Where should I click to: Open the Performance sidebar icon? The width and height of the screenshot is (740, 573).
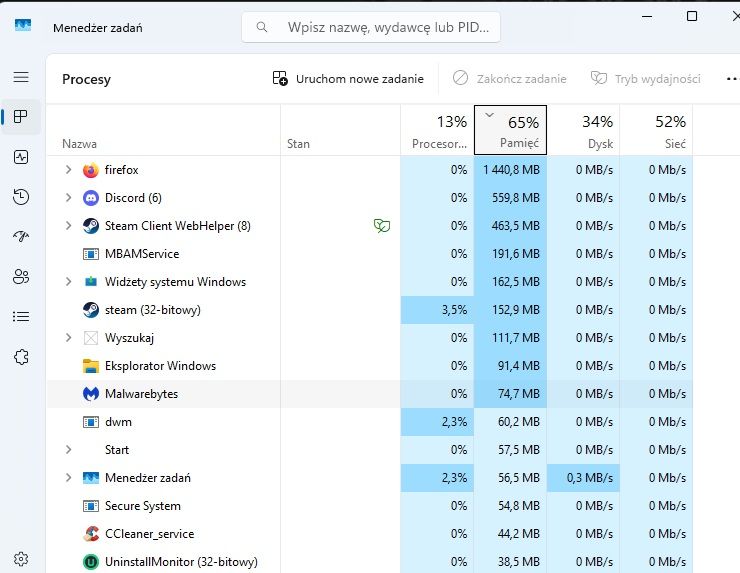pos(21,157)
